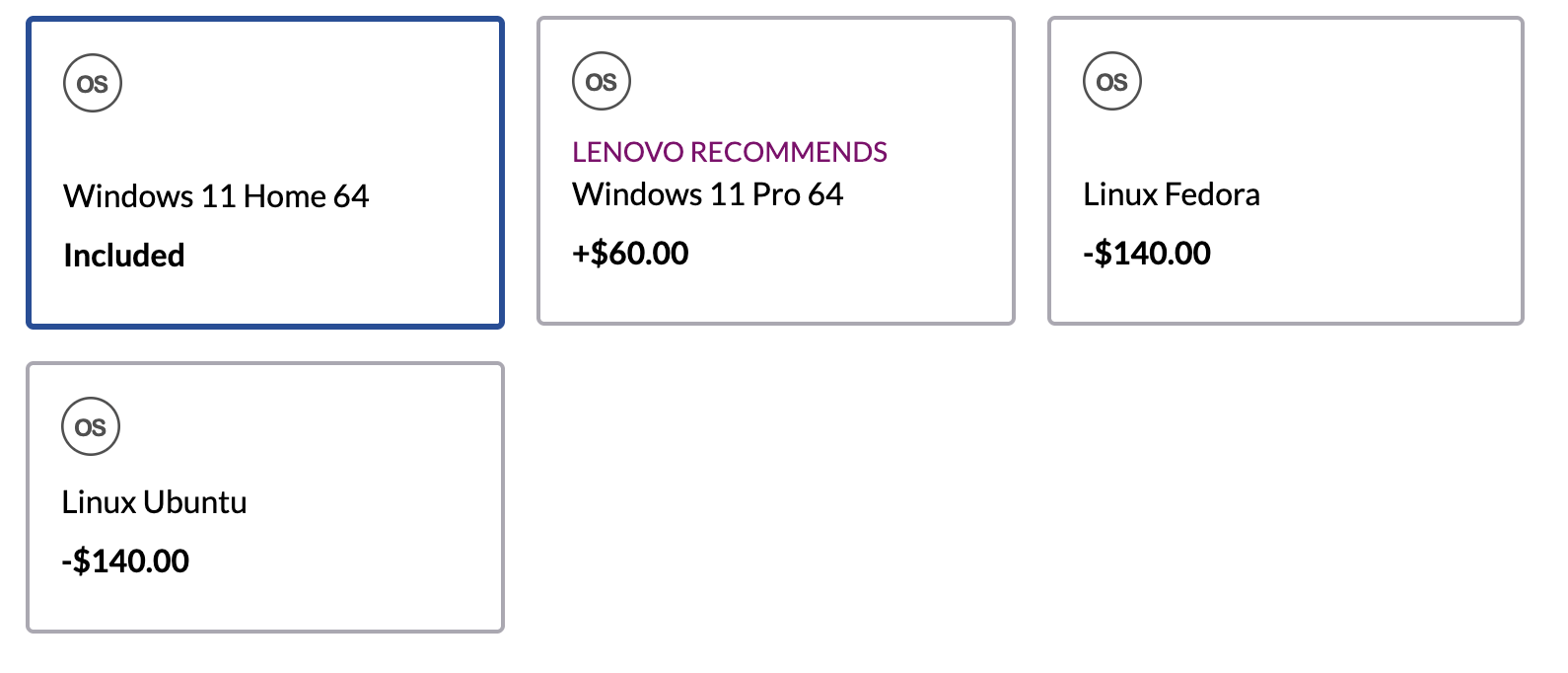1568x673 pixels.
Task: Click the -$140.00 price under Linux Fedora
Action: coord(1147,254)
